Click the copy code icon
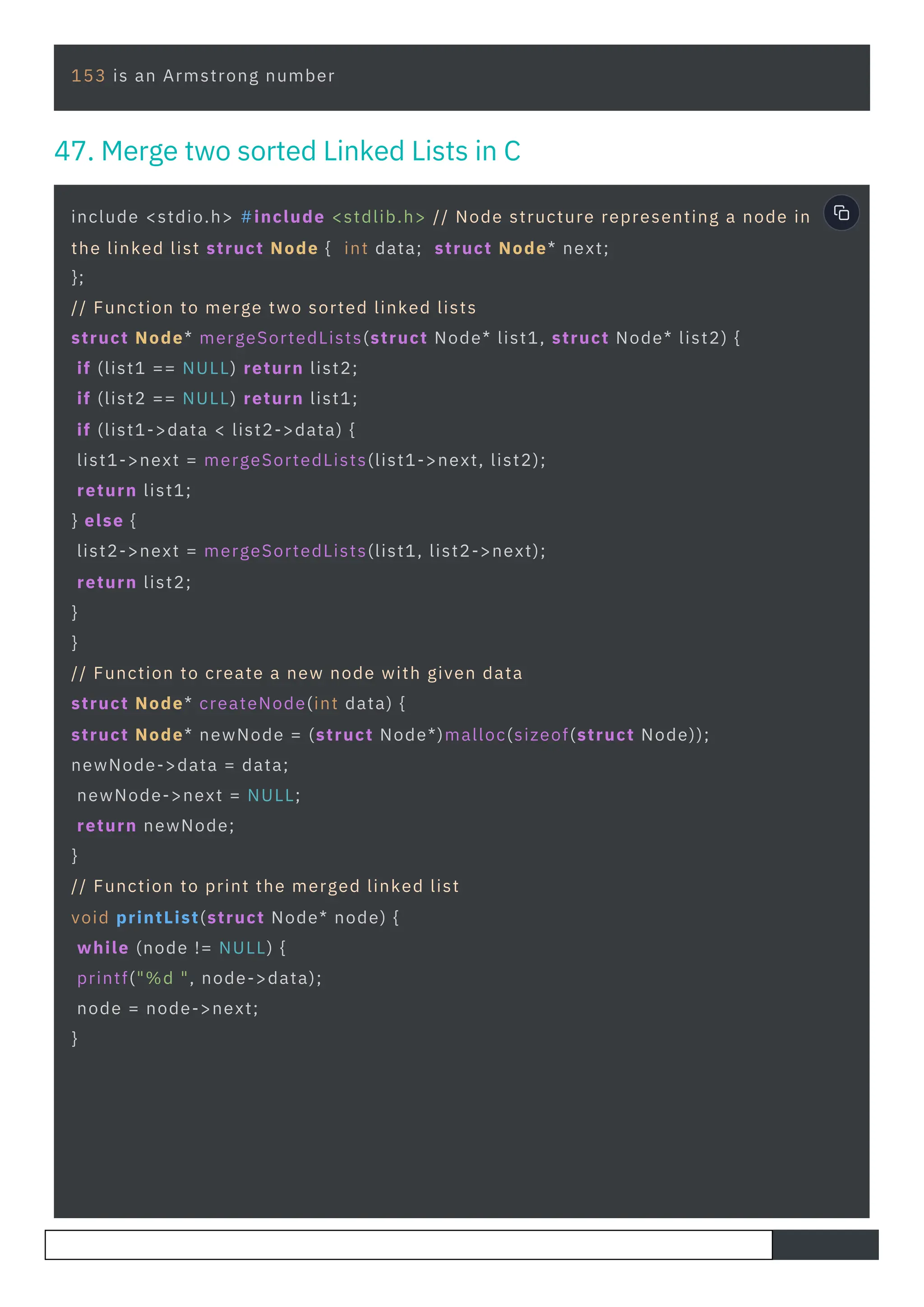 841,213
